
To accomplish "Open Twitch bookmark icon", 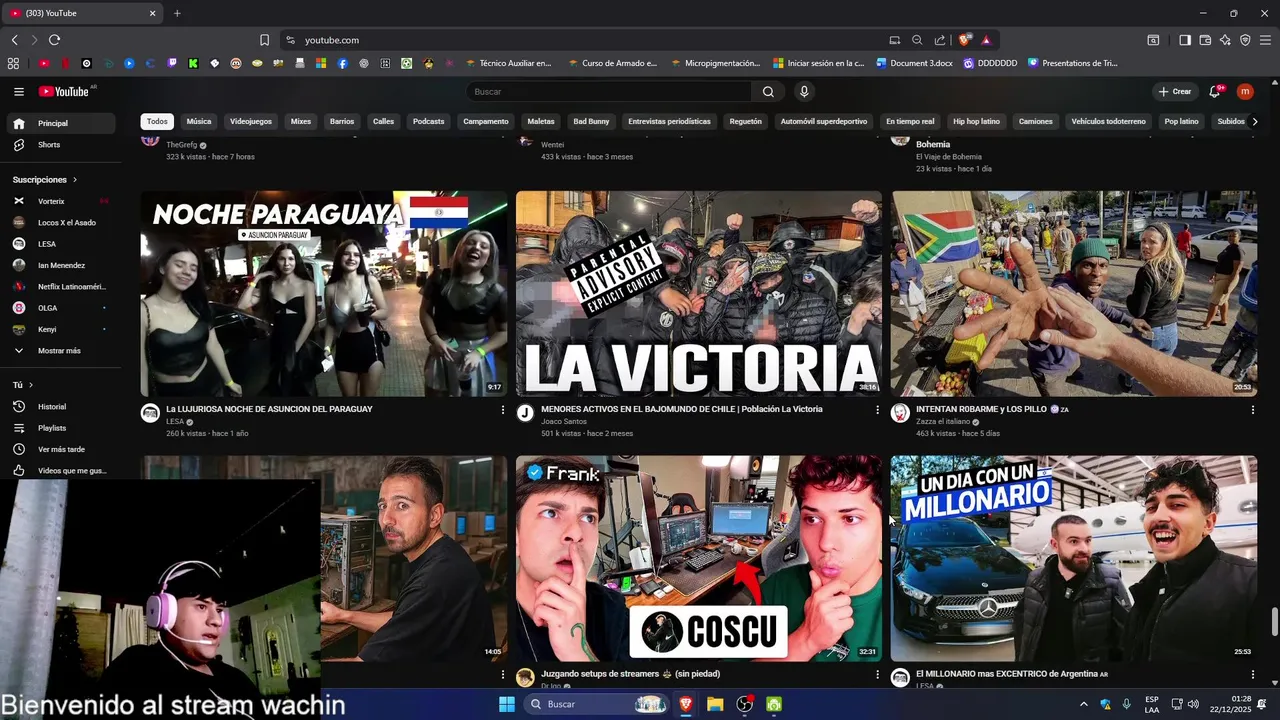I will (172, 63).
